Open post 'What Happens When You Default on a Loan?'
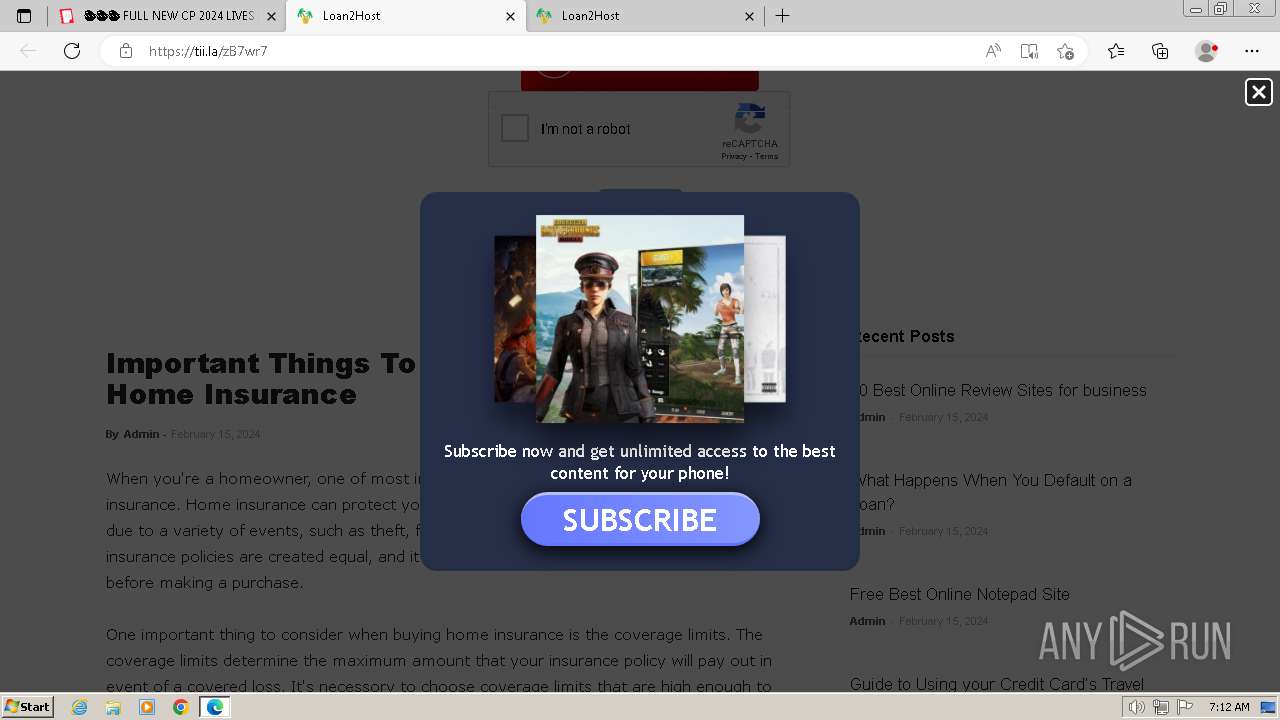This screenshot has width=1280, height=720. click(x=991, y=492)
